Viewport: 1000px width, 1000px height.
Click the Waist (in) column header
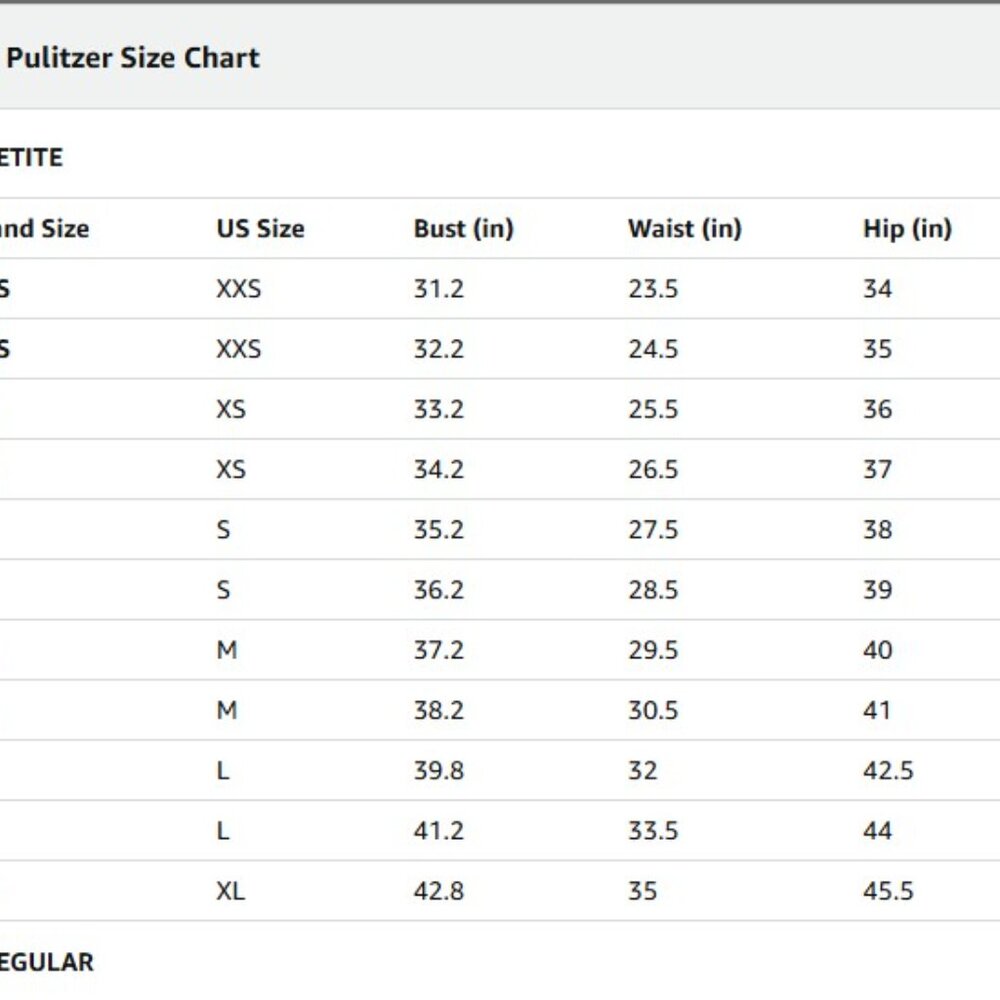point(684,228)
